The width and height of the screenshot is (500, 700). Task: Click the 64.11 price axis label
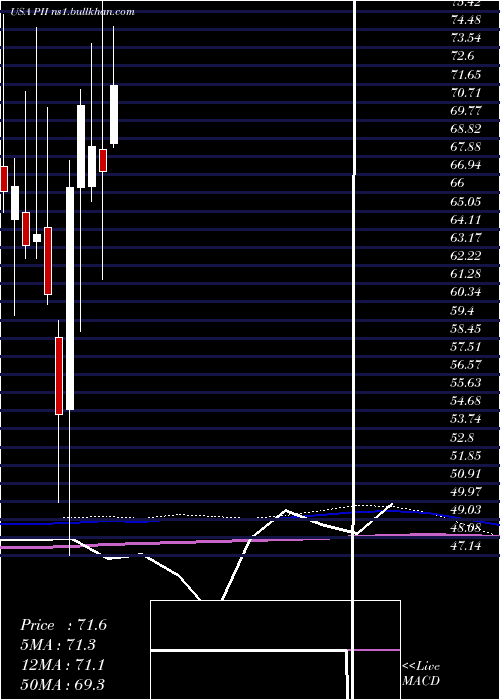pyautogui.click(x=466, y=219)
